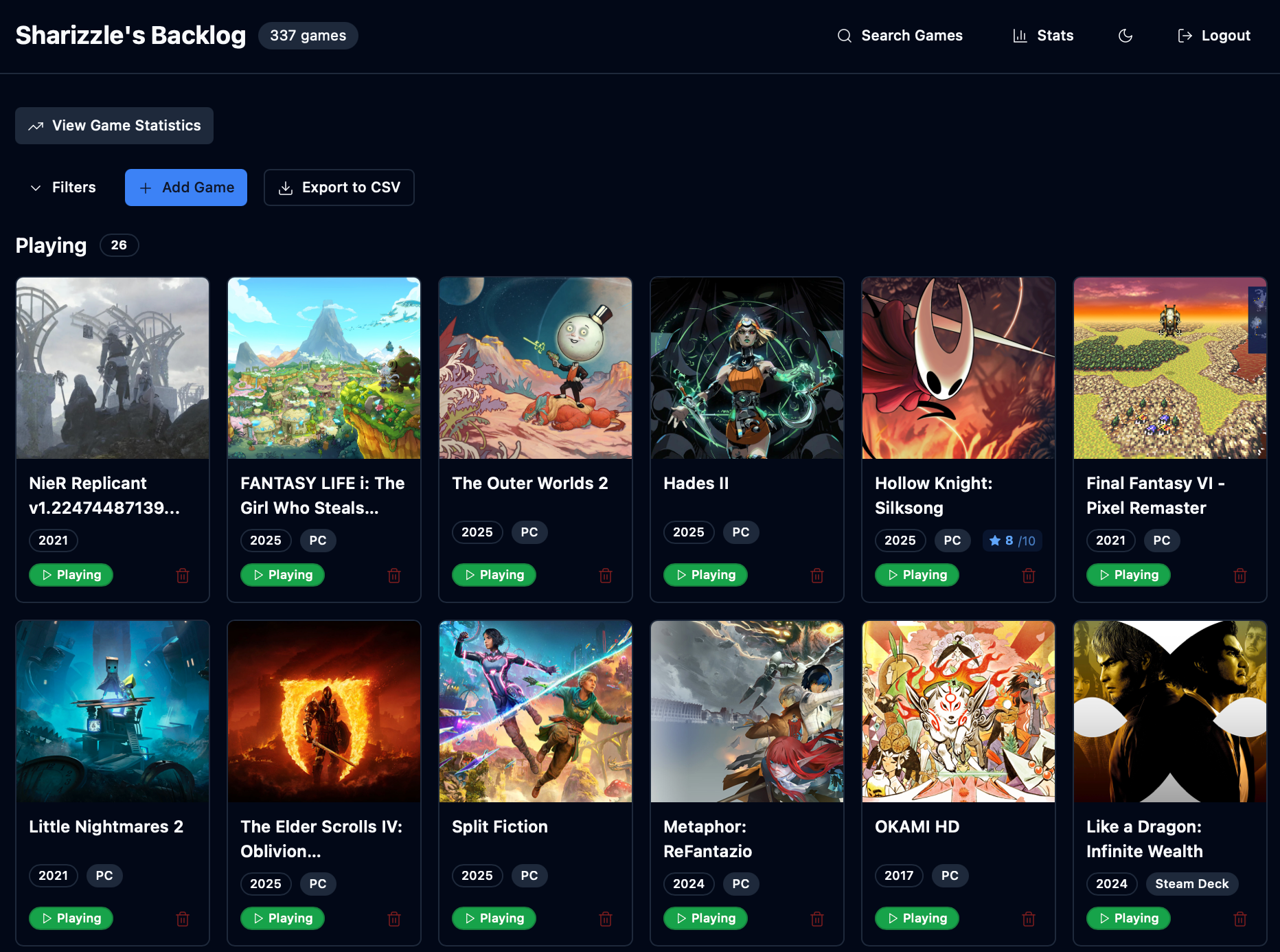Viewport: 1280px width, 952px height.
Task: Click the trash icon on OKAMI HD card
Action: coord(1029,918)
